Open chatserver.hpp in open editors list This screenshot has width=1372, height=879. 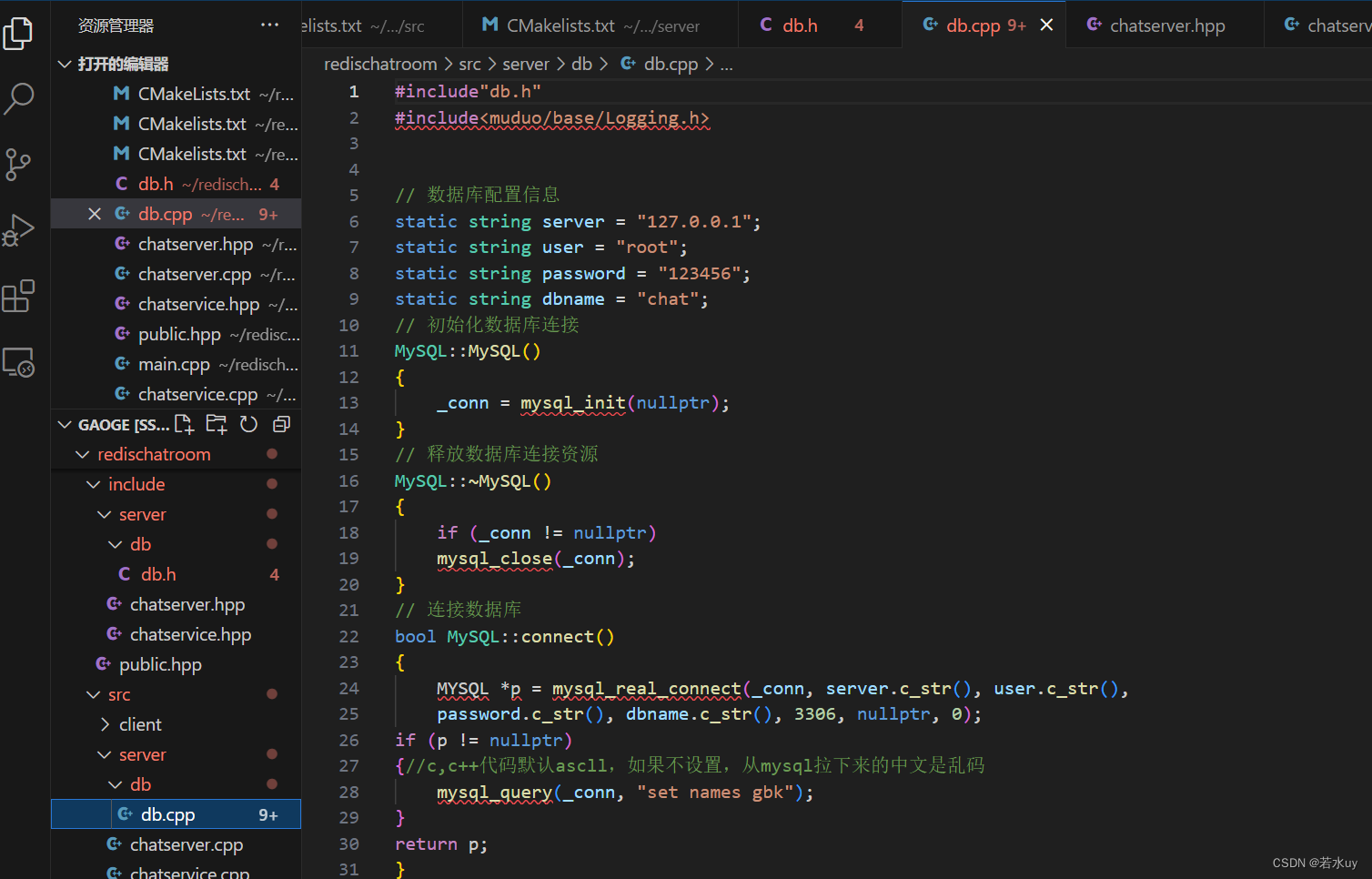pyautogui.click(x=176, y=244)
